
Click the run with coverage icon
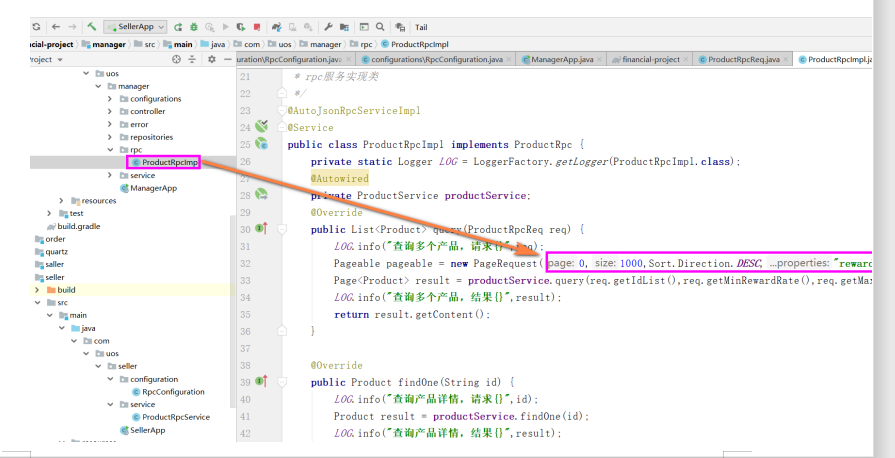click(x=210, y=27)
